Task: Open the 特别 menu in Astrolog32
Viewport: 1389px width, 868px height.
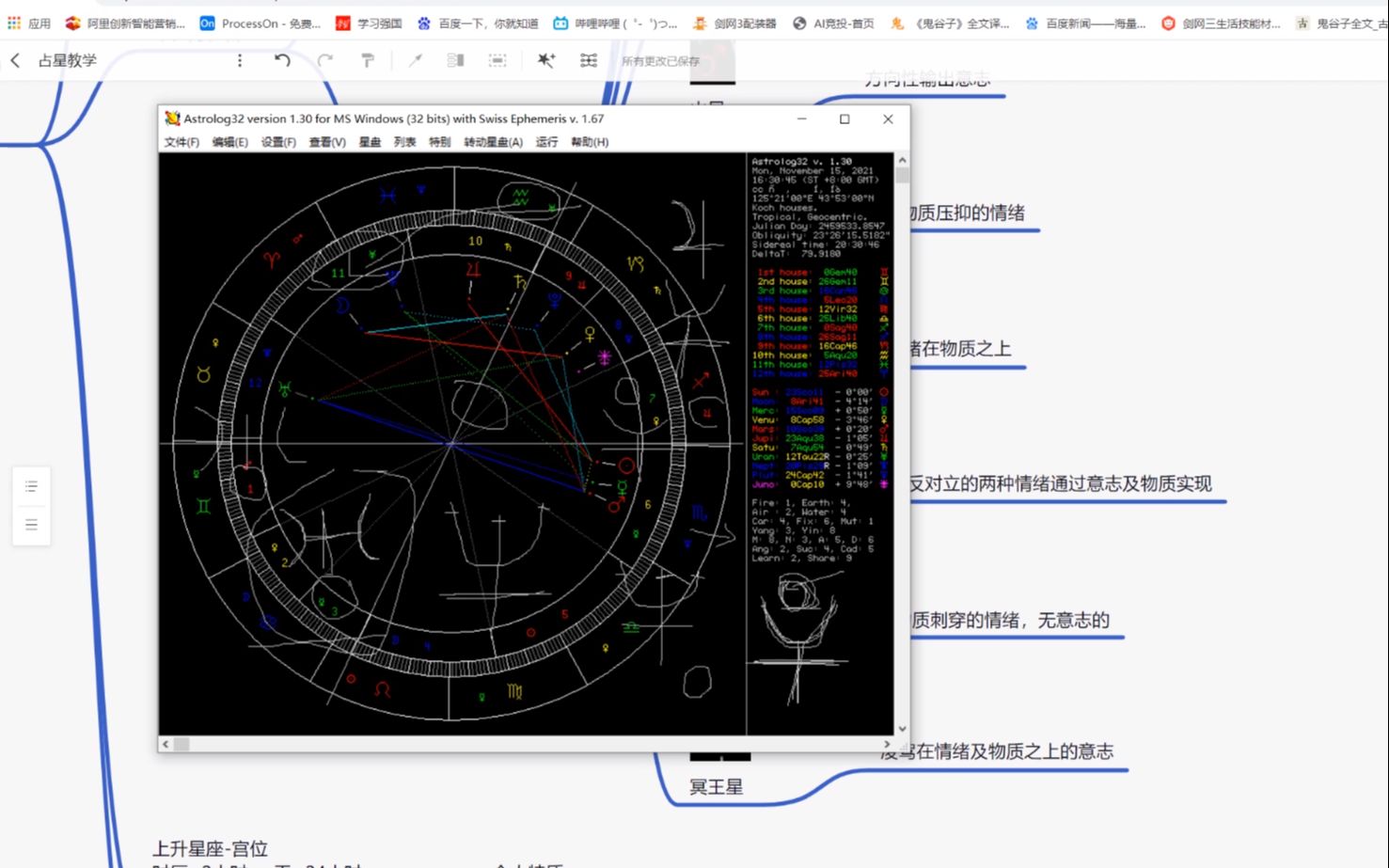Action: click(x=439, y=142)
